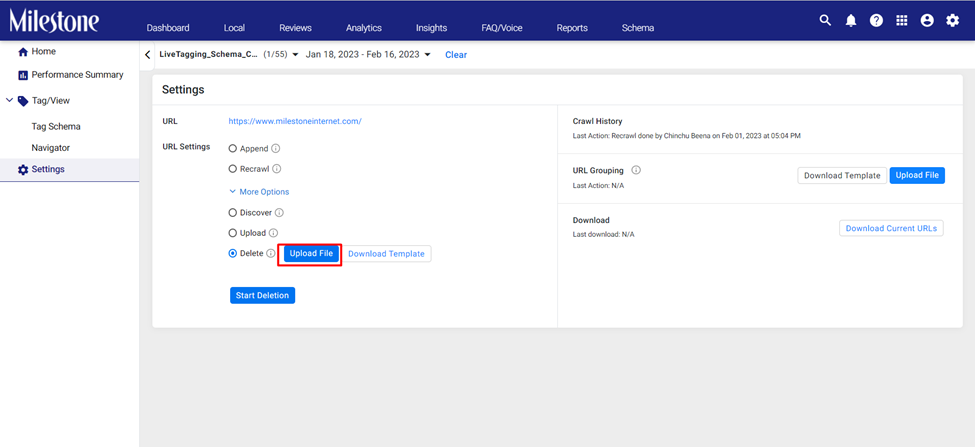975x447 pixels.
Task: Open the Analytics menu
Action: [x=364, y=28]
